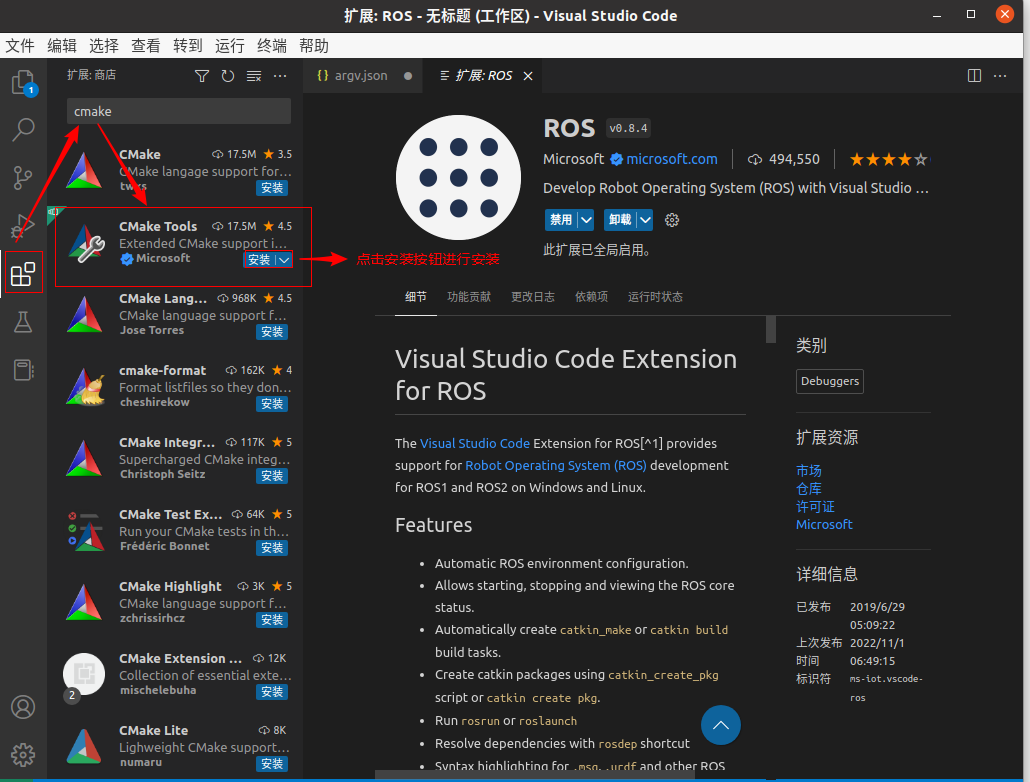The height and width of the screenshot is (782, 1030).
Task: Open the Testing flask icon
Action: coord(23,322)
